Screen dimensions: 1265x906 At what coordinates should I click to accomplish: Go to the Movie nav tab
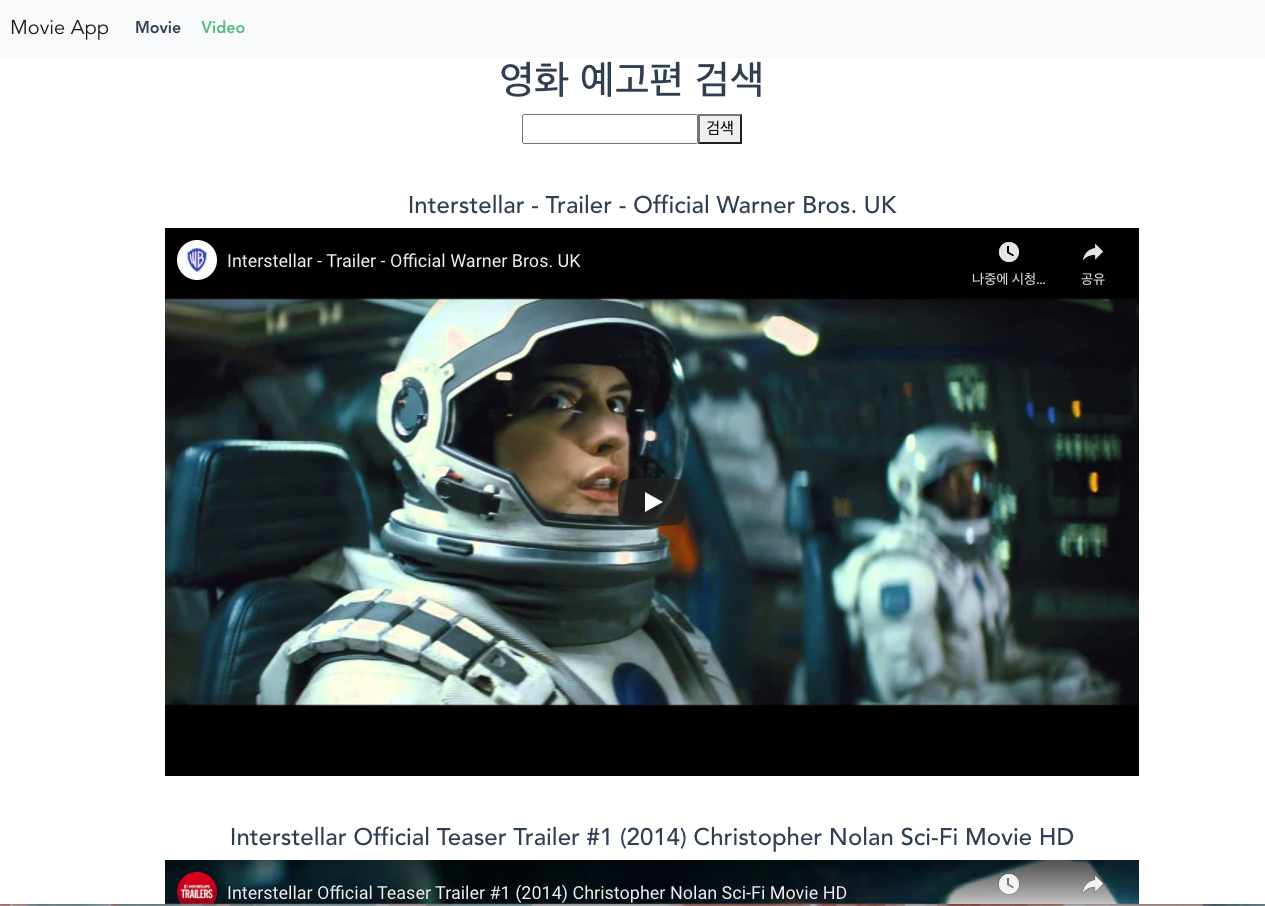(158, 28)
